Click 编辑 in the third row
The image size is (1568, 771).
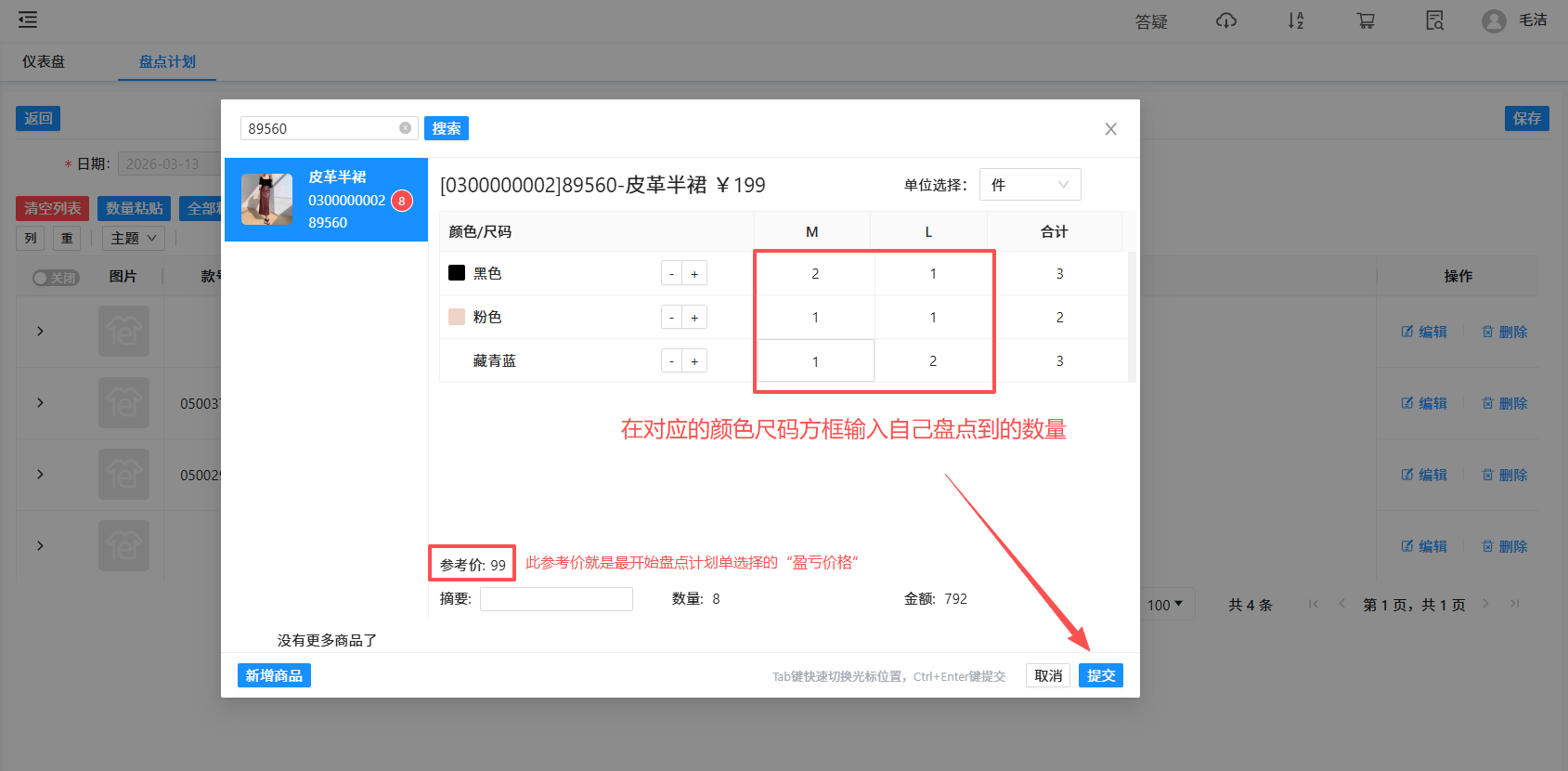[x=1424, y=475]
